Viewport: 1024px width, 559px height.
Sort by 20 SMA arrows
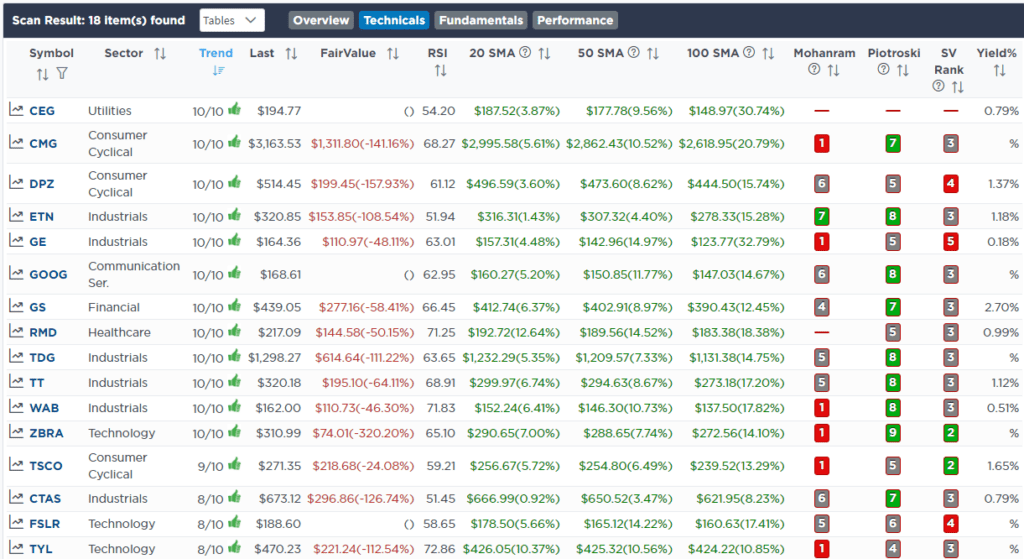click(544, 54)
